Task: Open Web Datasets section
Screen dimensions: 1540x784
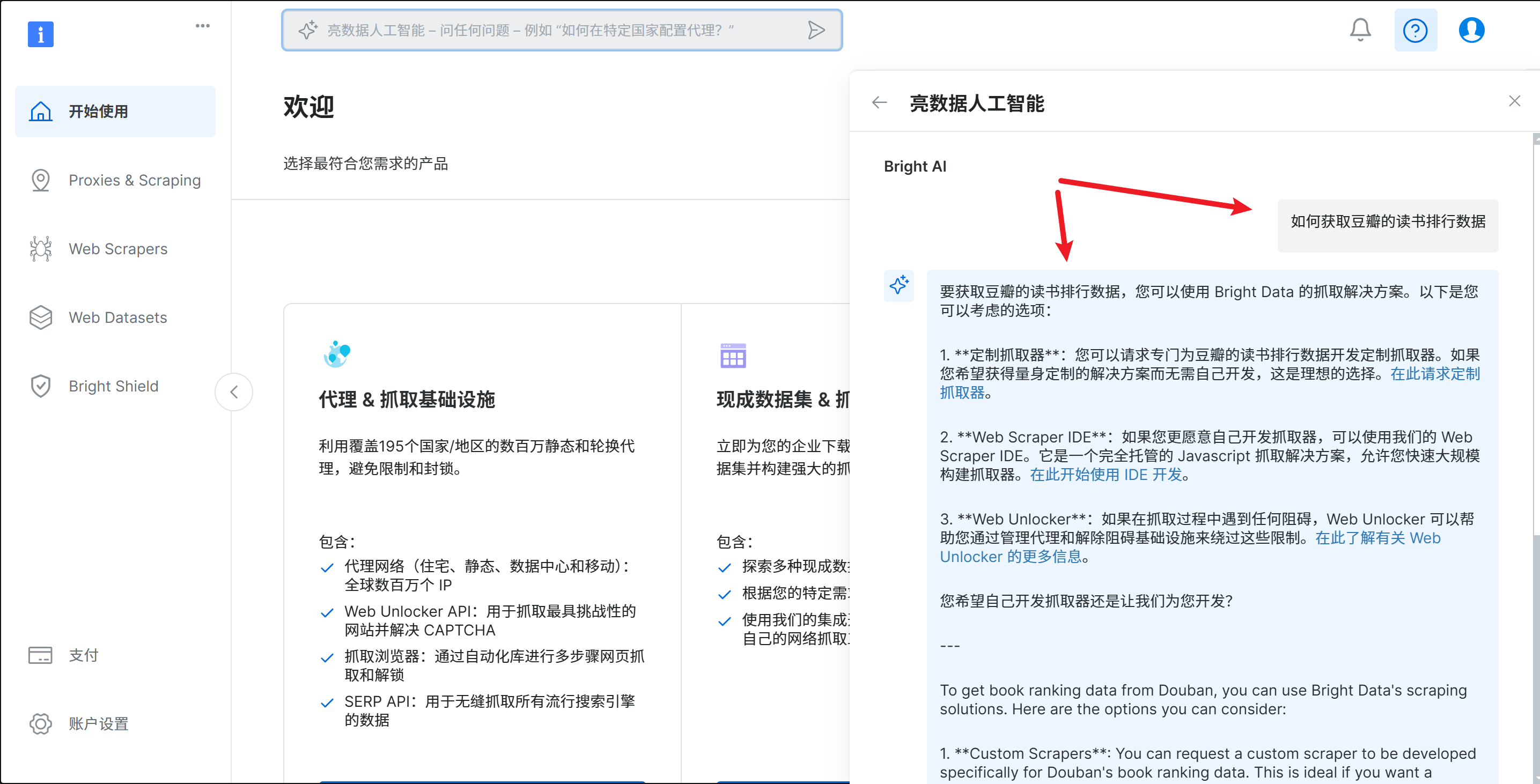Action: pyautogui.click(x=118, y=318)
